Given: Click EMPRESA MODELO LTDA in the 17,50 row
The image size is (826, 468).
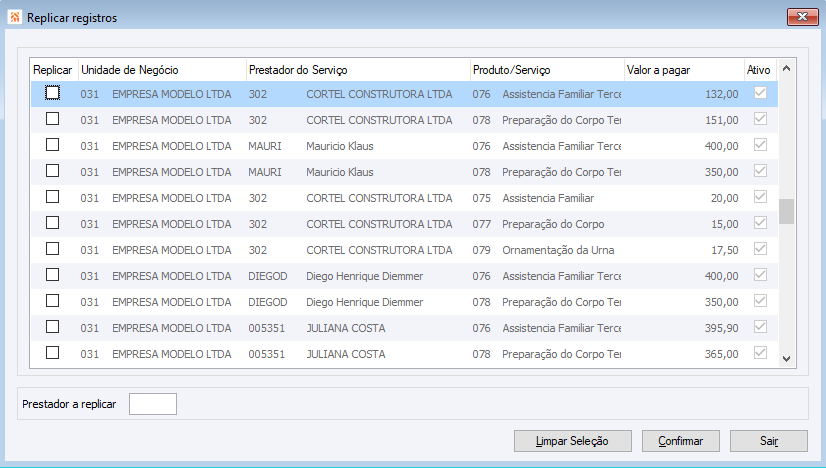Looking at the screenshot, I should [172, 250].
